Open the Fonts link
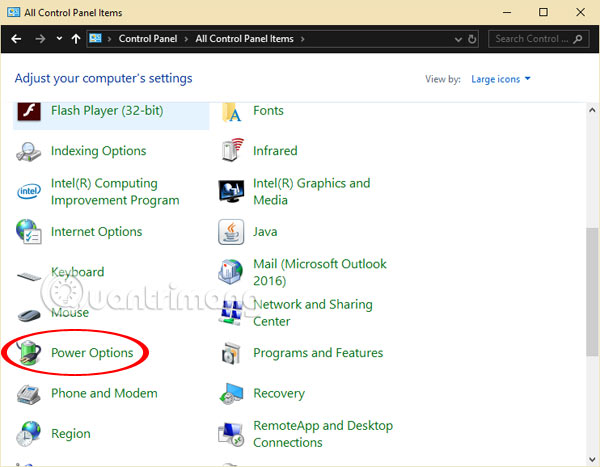This screenshot has height=467, width=600. pos(268,111)
